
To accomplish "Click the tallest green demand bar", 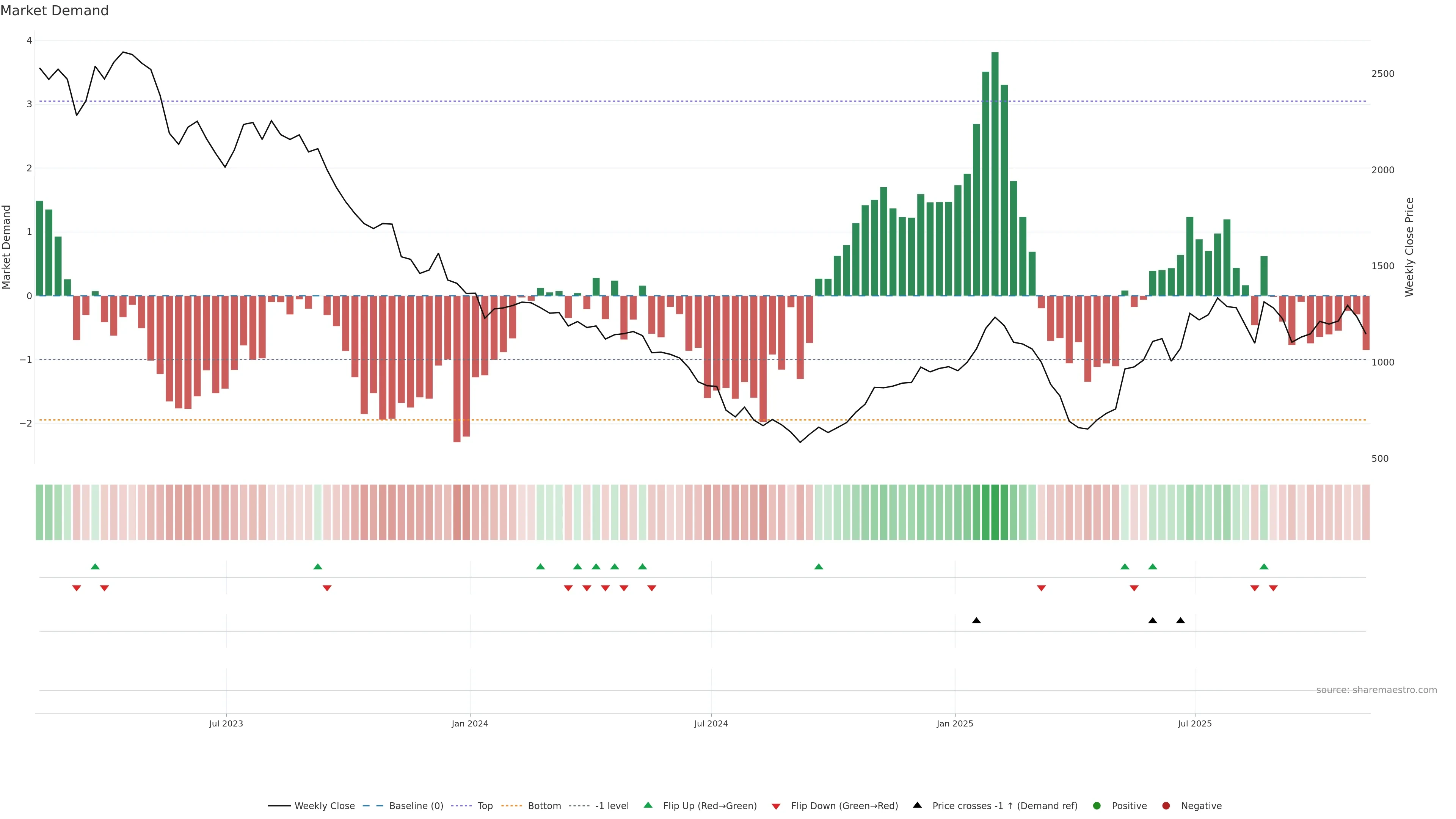I will click(x=995, y=169).
